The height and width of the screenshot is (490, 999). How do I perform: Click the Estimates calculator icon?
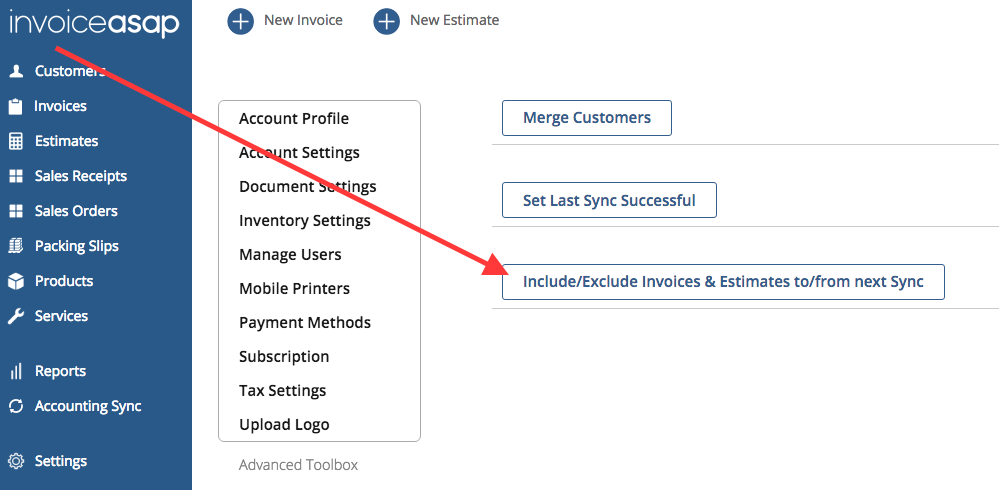15,141
